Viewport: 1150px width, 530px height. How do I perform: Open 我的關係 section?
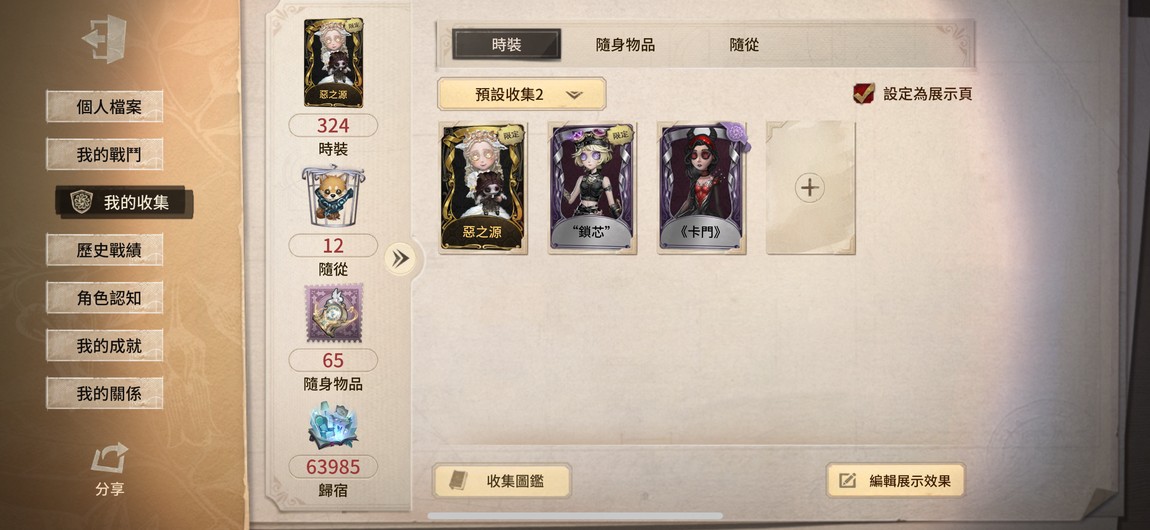pos(105,394)
